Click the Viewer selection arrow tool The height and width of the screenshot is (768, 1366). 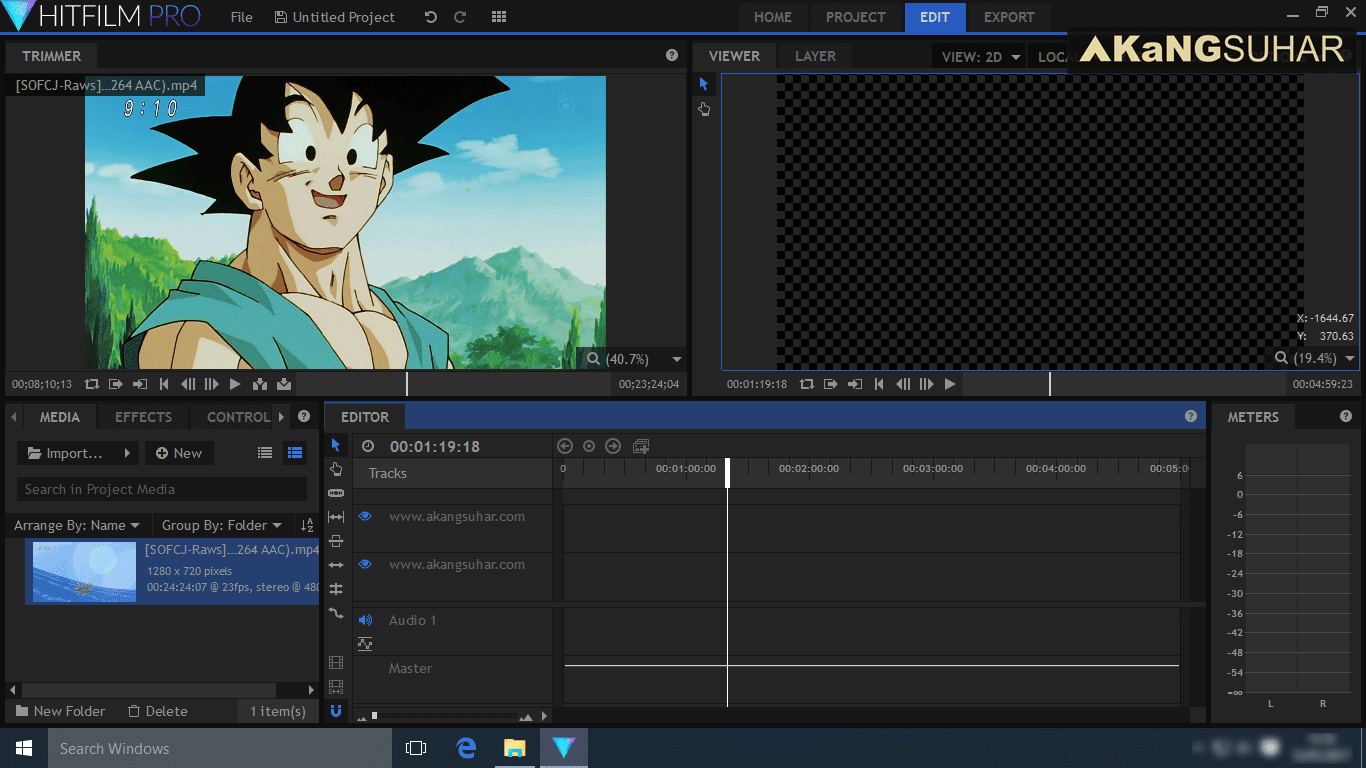704,84
